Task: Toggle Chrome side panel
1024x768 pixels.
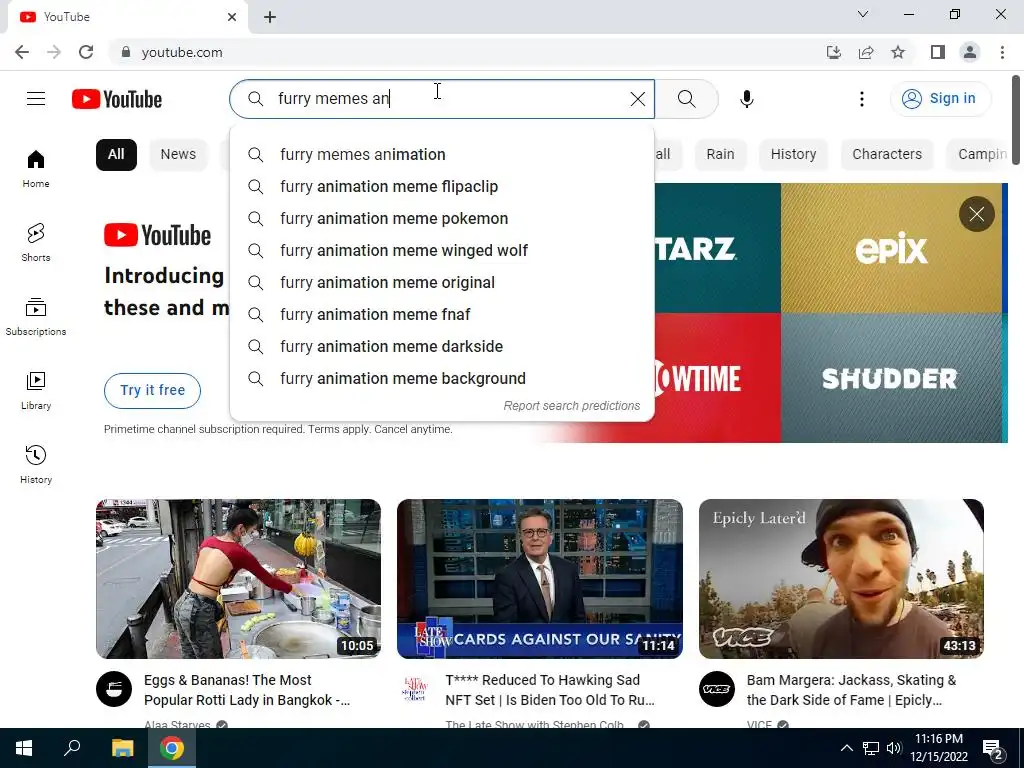Action: point(938,52)
